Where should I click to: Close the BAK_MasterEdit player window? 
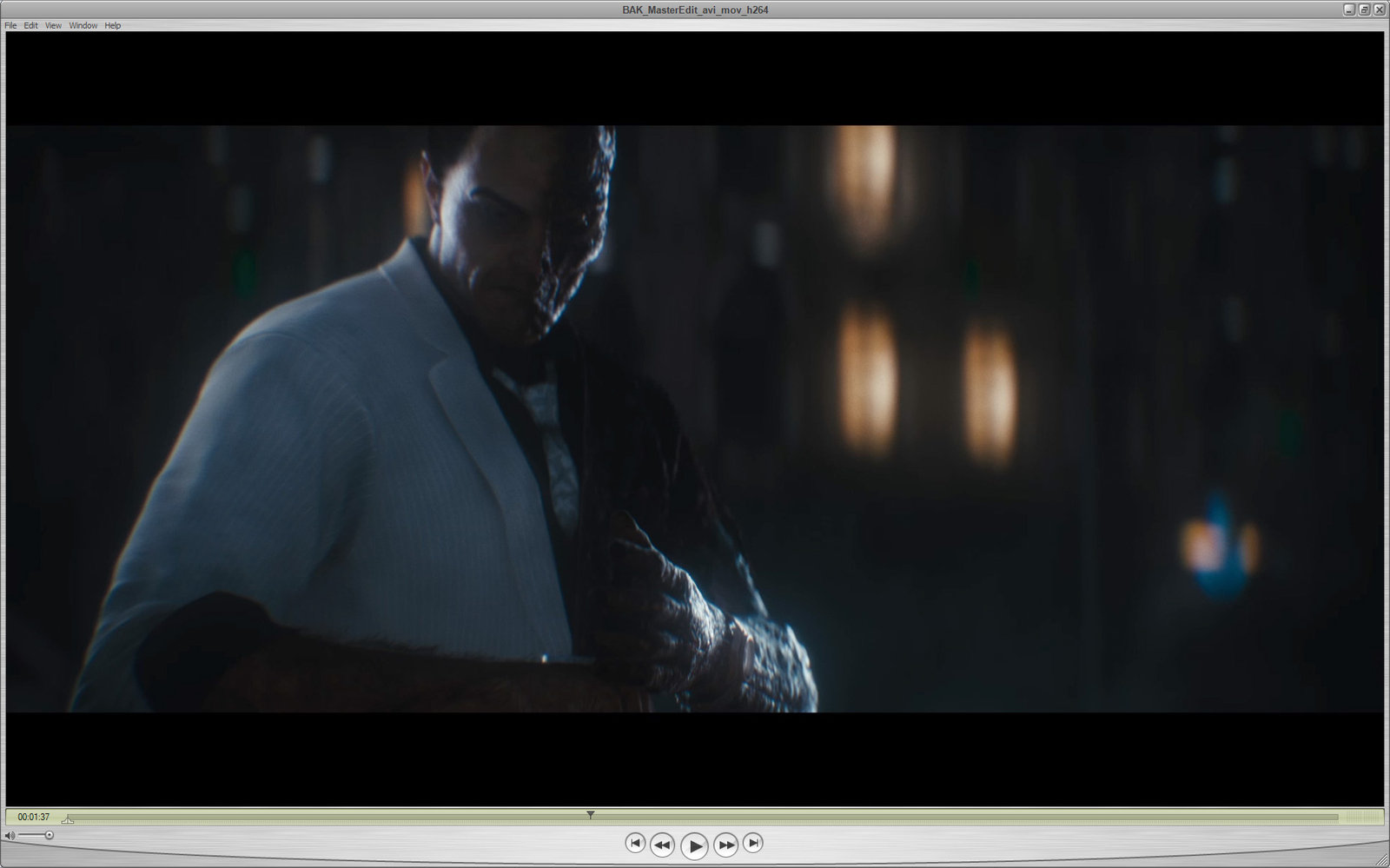pos(1379,10)
